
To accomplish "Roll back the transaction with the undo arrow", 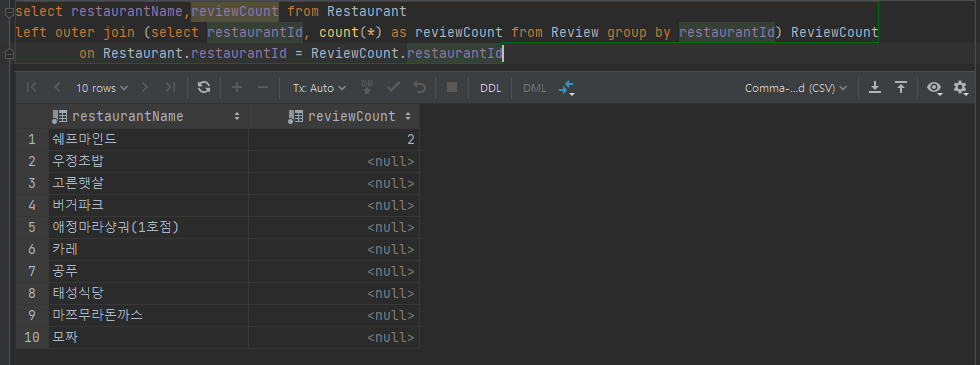I will point(420,88).
